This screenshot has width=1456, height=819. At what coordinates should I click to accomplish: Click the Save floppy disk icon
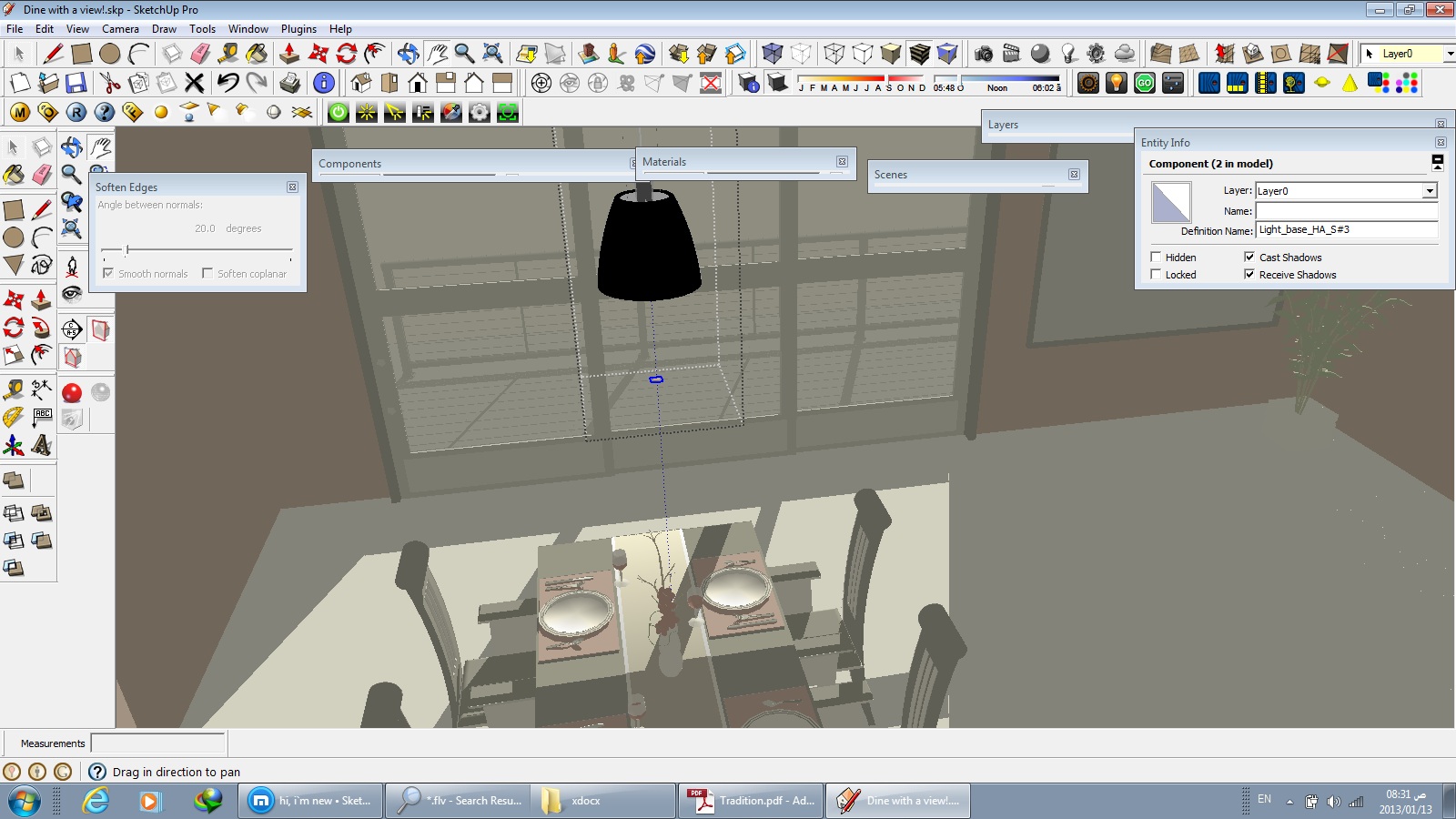76,83
